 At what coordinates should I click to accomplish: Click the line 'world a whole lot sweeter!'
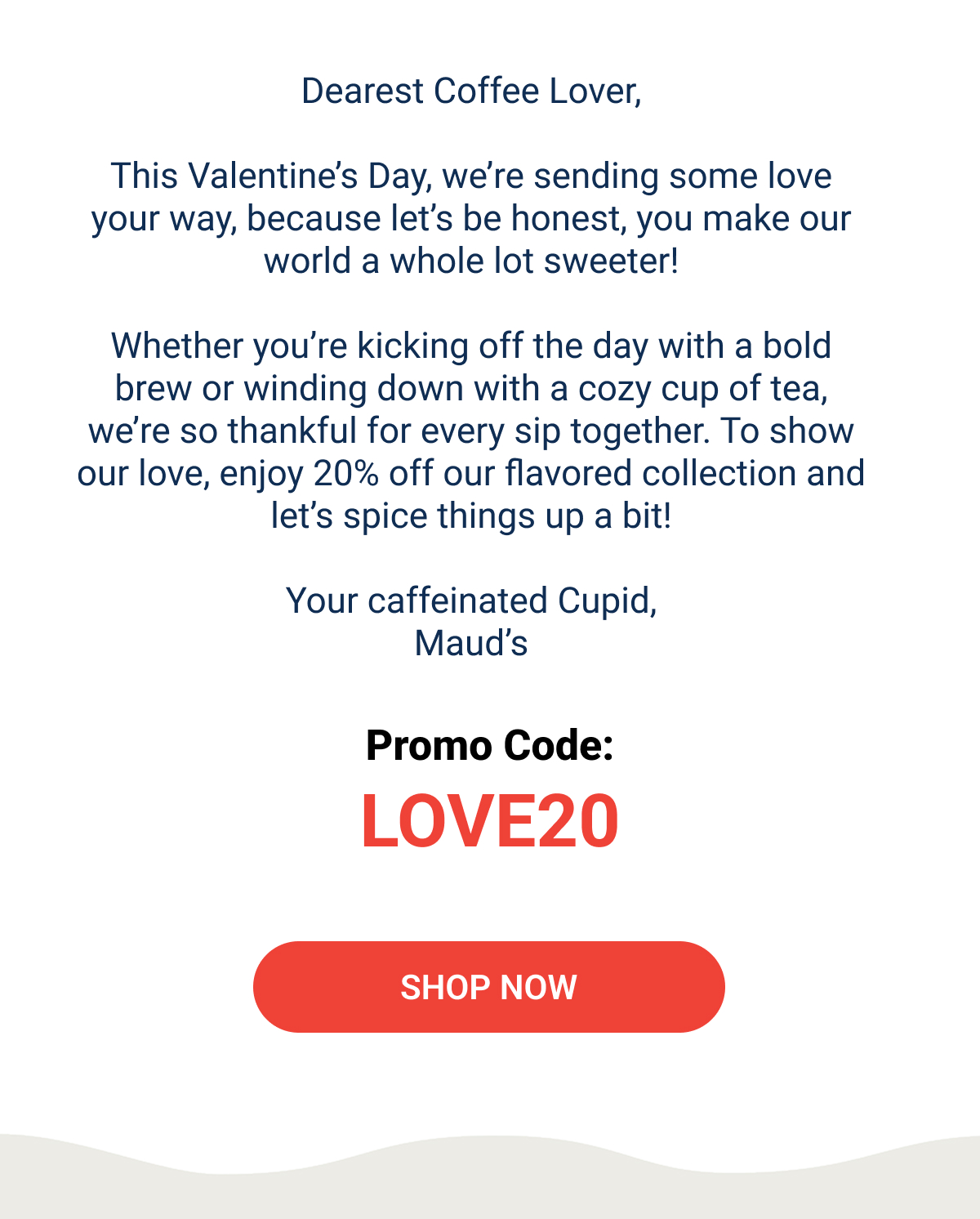tap(471, 261)
